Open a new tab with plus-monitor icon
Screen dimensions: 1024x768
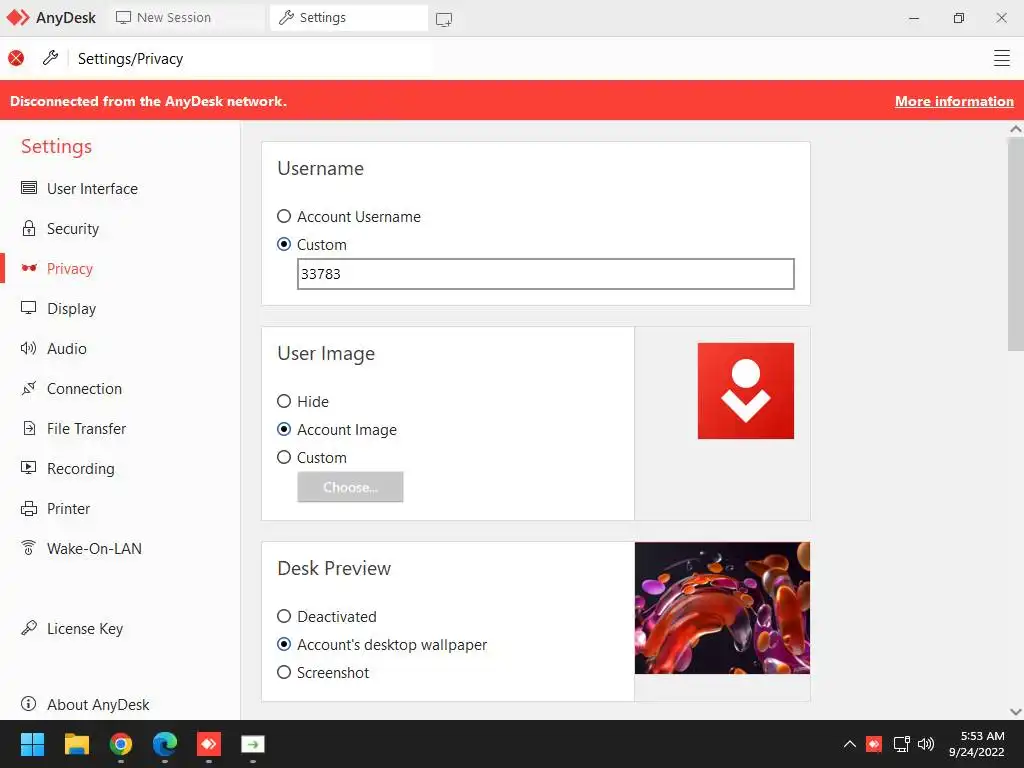444,19
